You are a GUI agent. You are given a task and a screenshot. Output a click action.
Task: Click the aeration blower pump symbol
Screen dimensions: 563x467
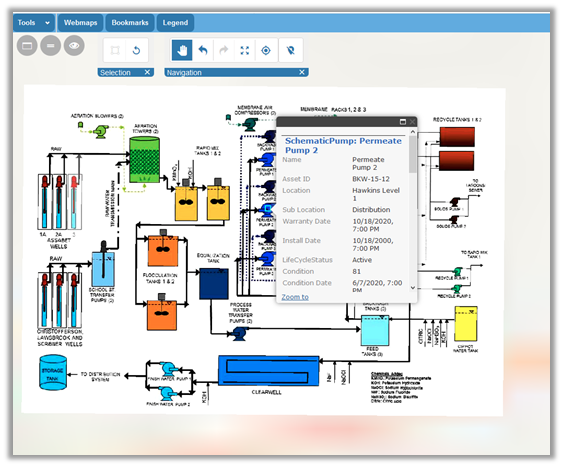click(x=101, y=131)
